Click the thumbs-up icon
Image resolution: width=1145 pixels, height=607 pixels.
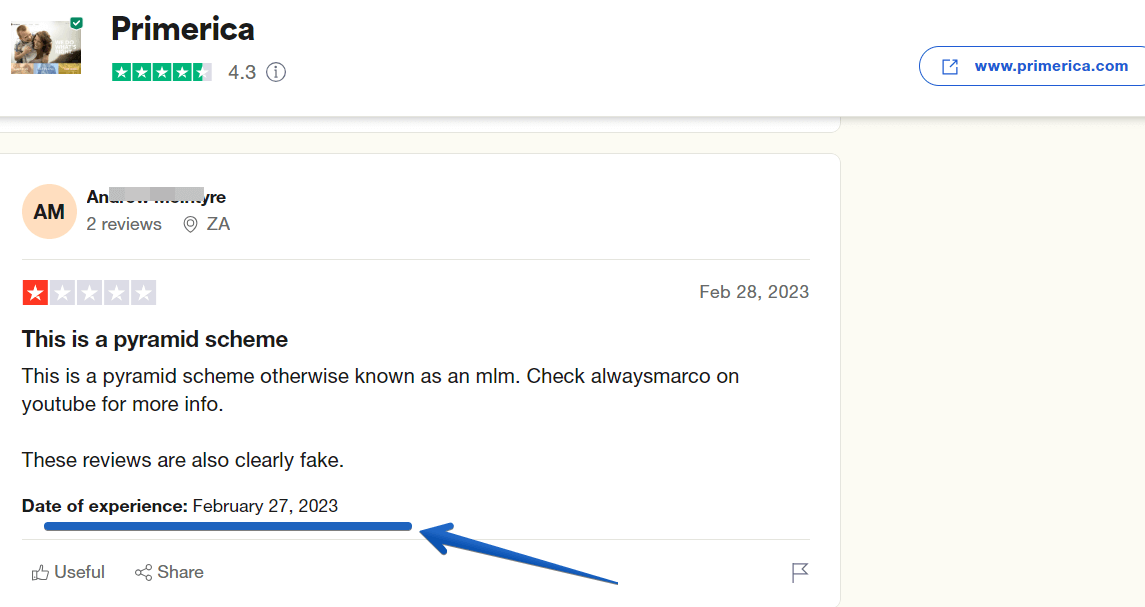tap(40, 573)
